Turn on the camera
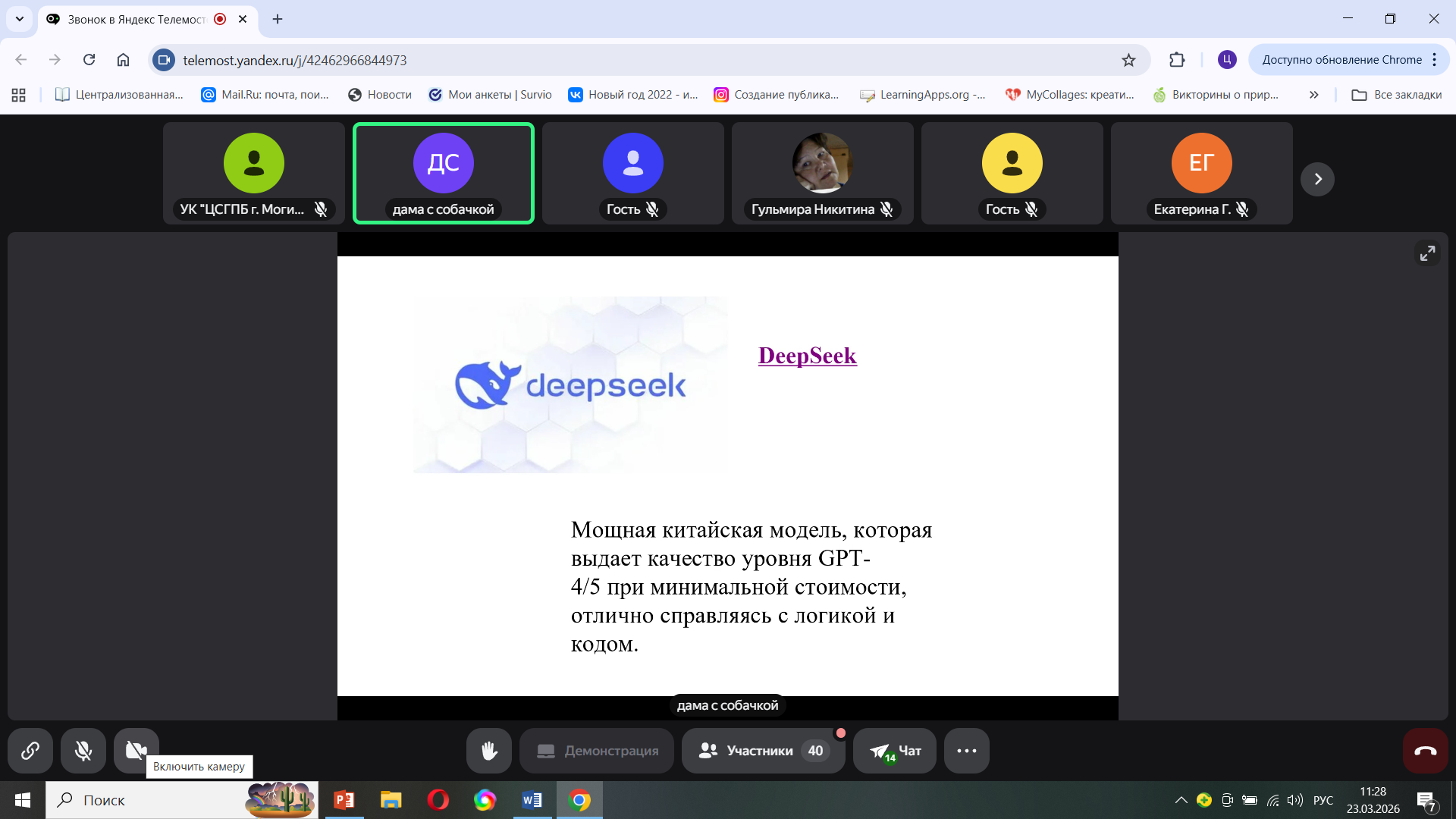 click(136, 751)
